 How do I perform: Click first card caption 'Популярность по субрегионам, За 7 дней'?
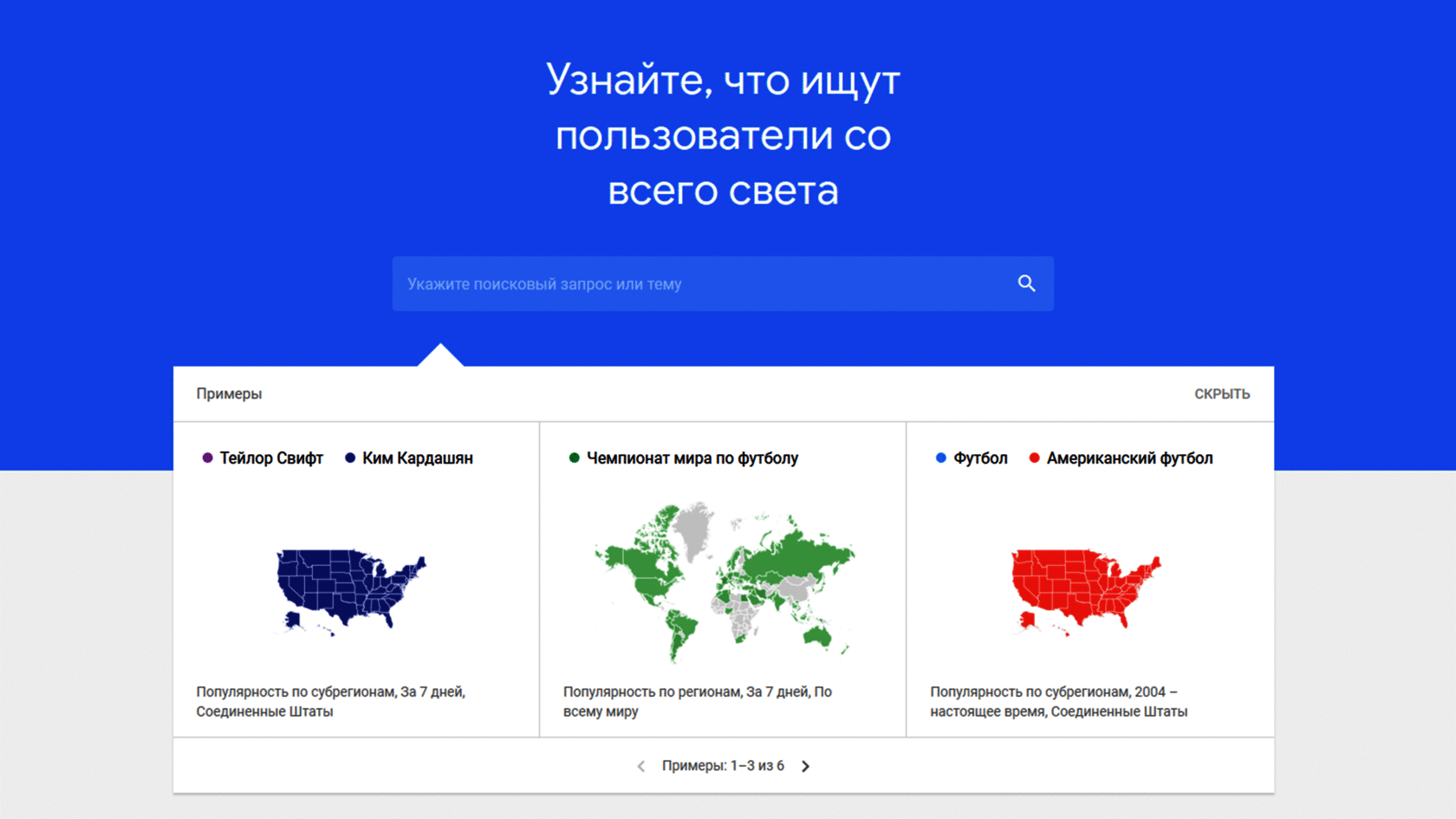pos(331,701)
